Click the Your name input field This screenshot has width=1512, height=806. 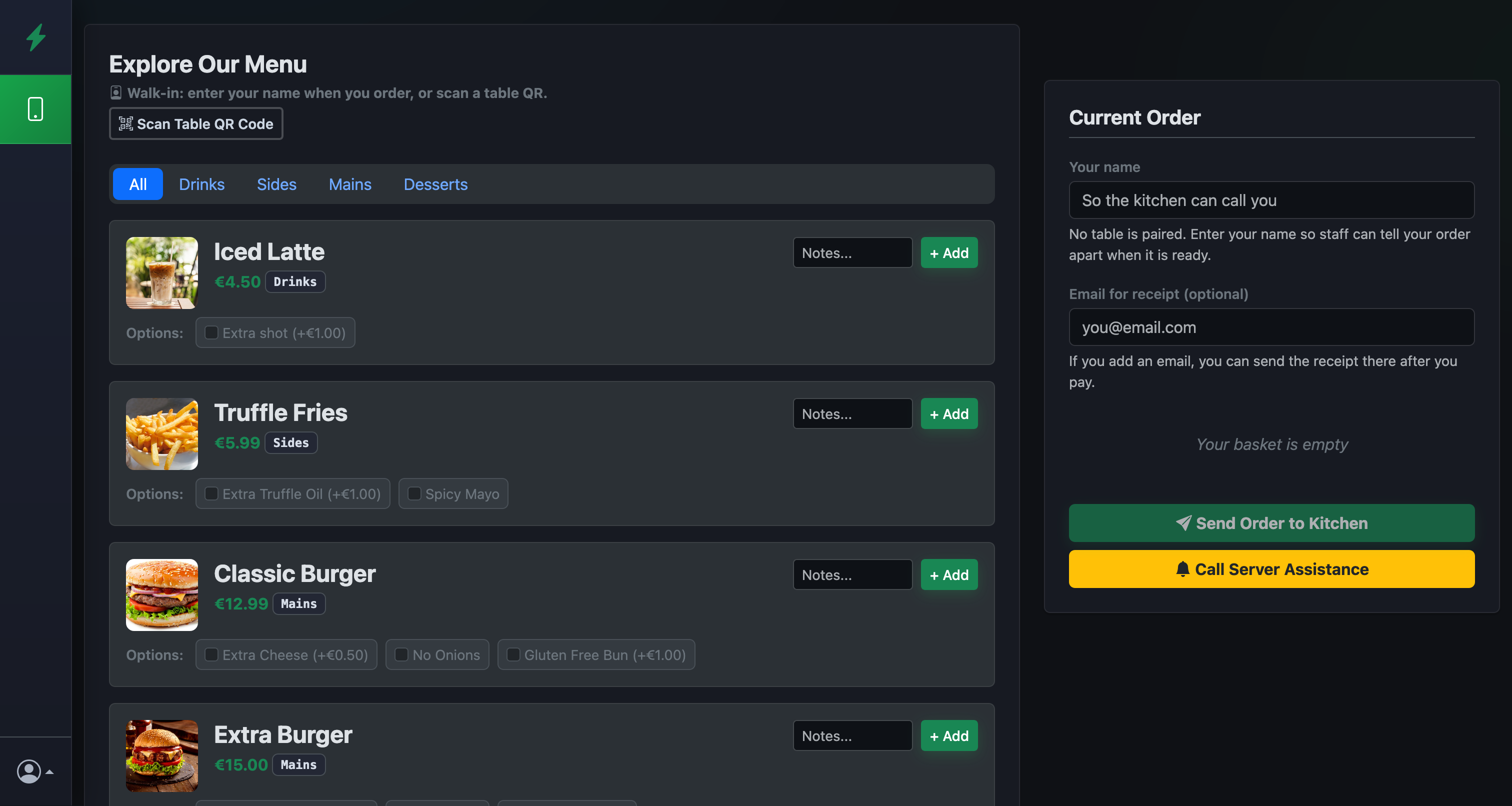click(1271, 200)
